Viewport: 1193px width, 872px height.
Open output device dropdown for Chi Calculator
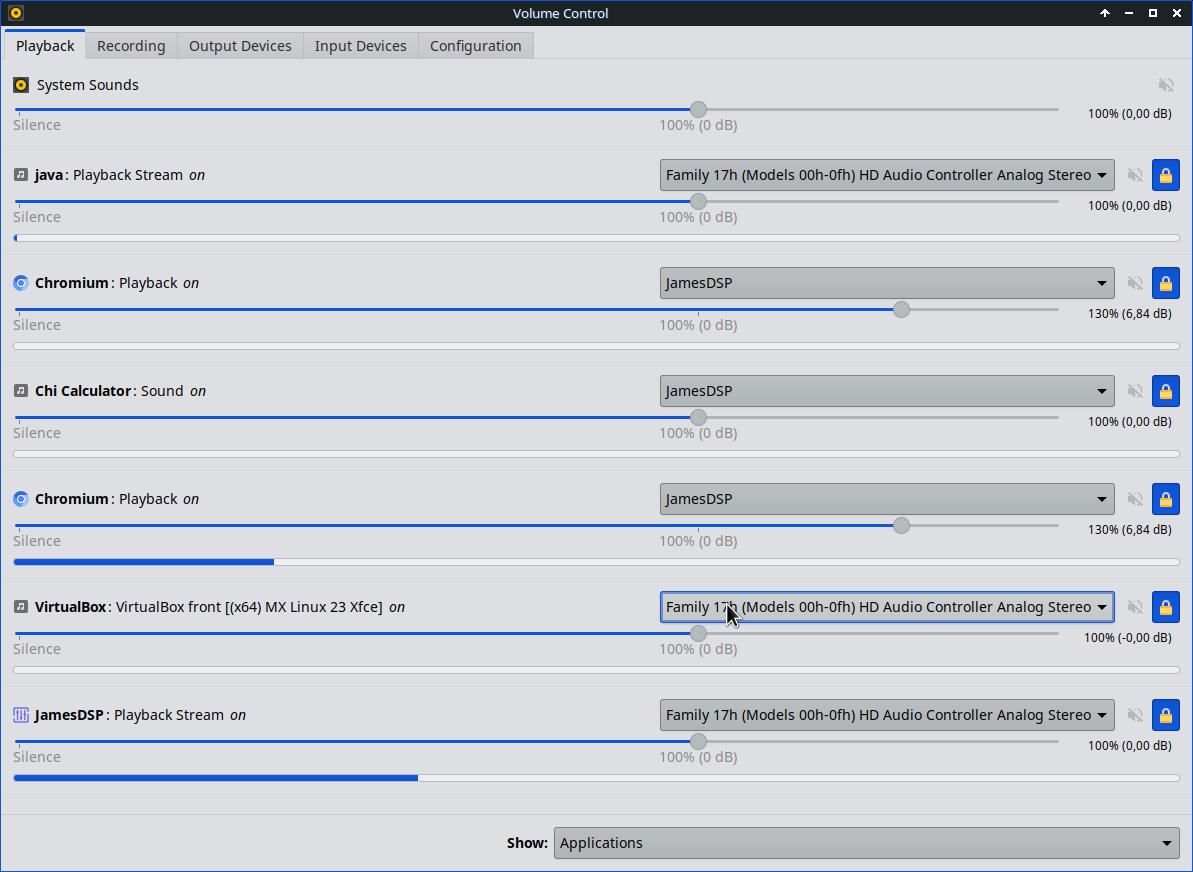887,391
